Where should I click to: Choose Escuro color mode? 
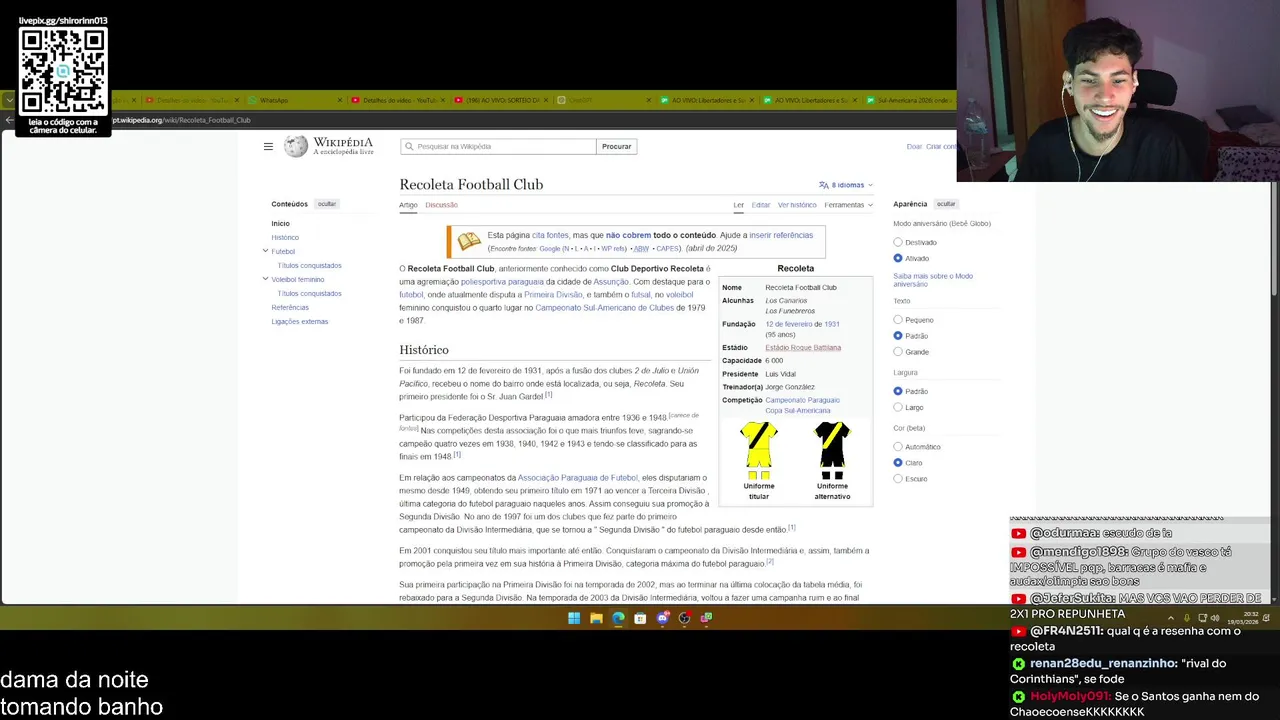897,479
